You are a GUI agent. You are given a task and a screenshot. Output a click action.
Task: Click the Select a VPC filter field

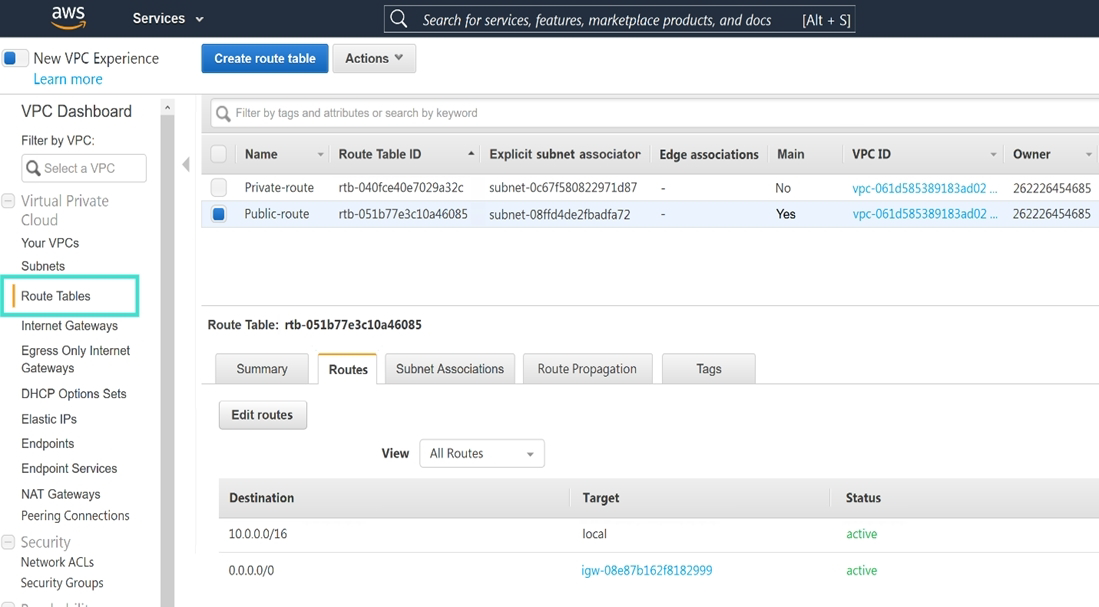[84, 168]
